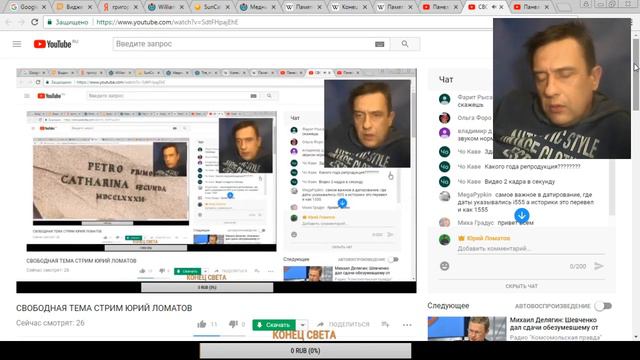Click the Следующее heading
The width and height of the screenshot is (640, 360).
[448, 306]
